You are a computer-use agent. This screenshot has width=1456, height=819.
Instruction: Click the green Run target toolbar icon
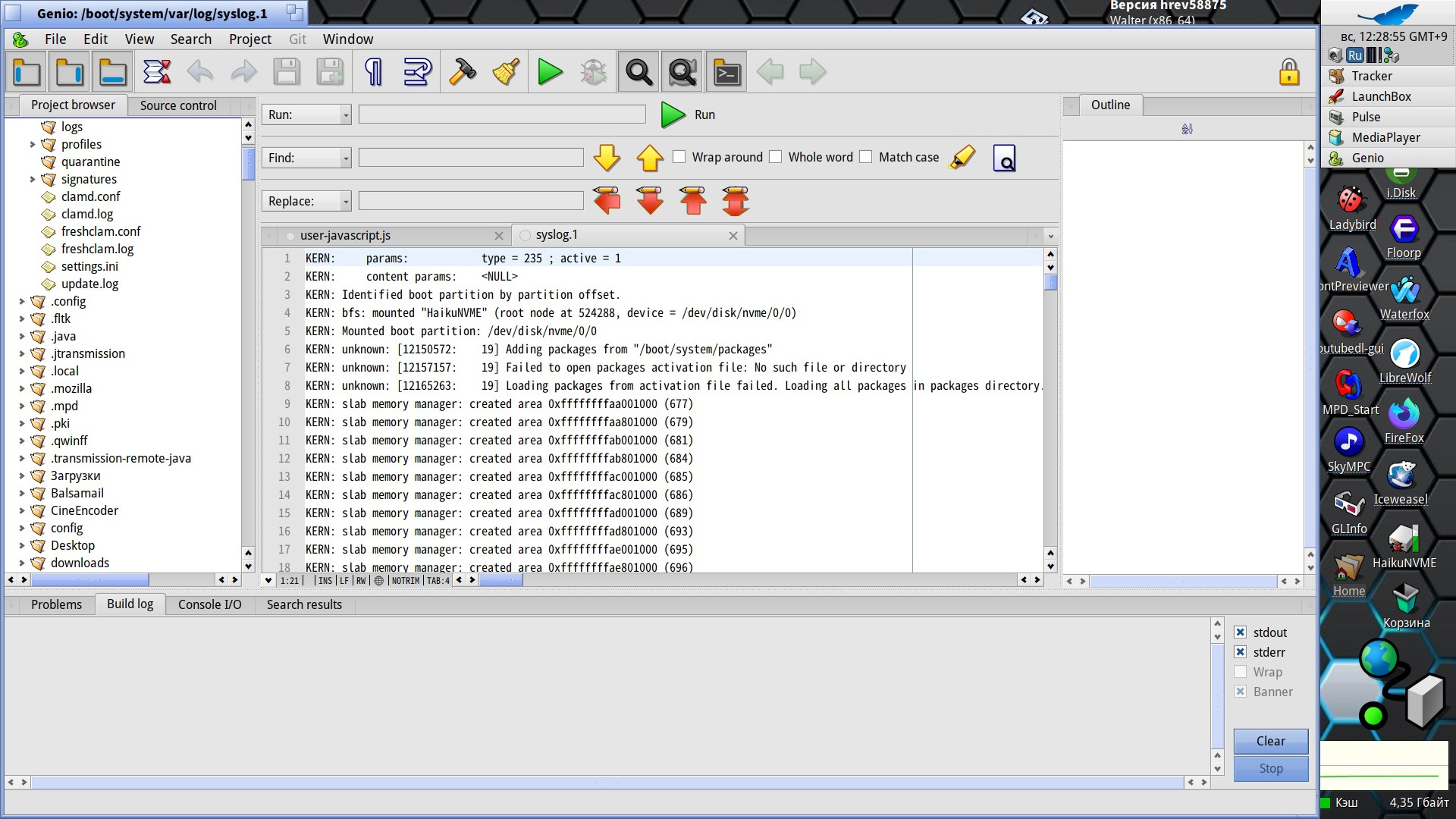pyautogui.click(x=550, y=73)
